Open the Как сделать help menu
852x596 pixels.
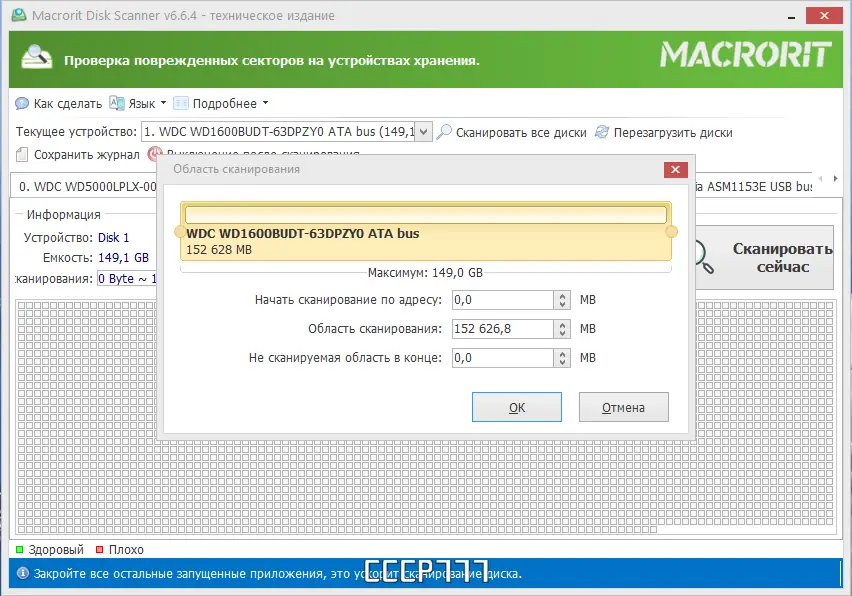click(x=59, y=103)
